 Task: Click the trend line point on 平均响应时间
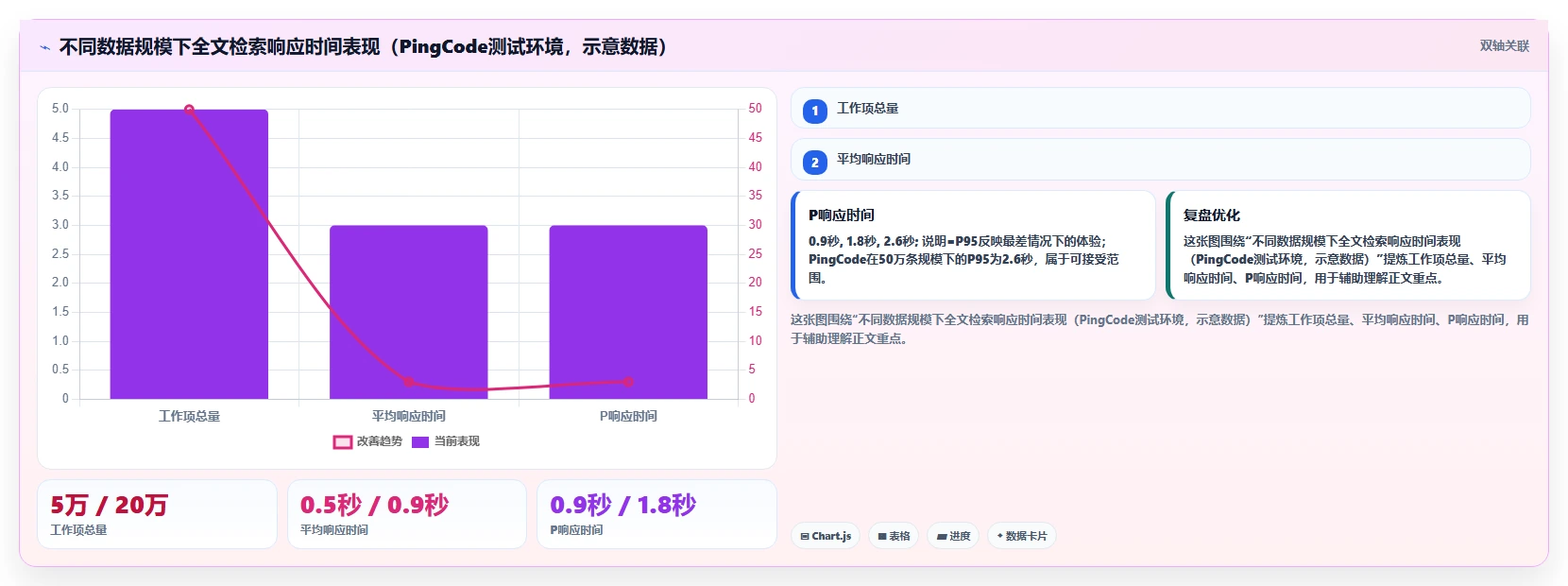(409, 382)
